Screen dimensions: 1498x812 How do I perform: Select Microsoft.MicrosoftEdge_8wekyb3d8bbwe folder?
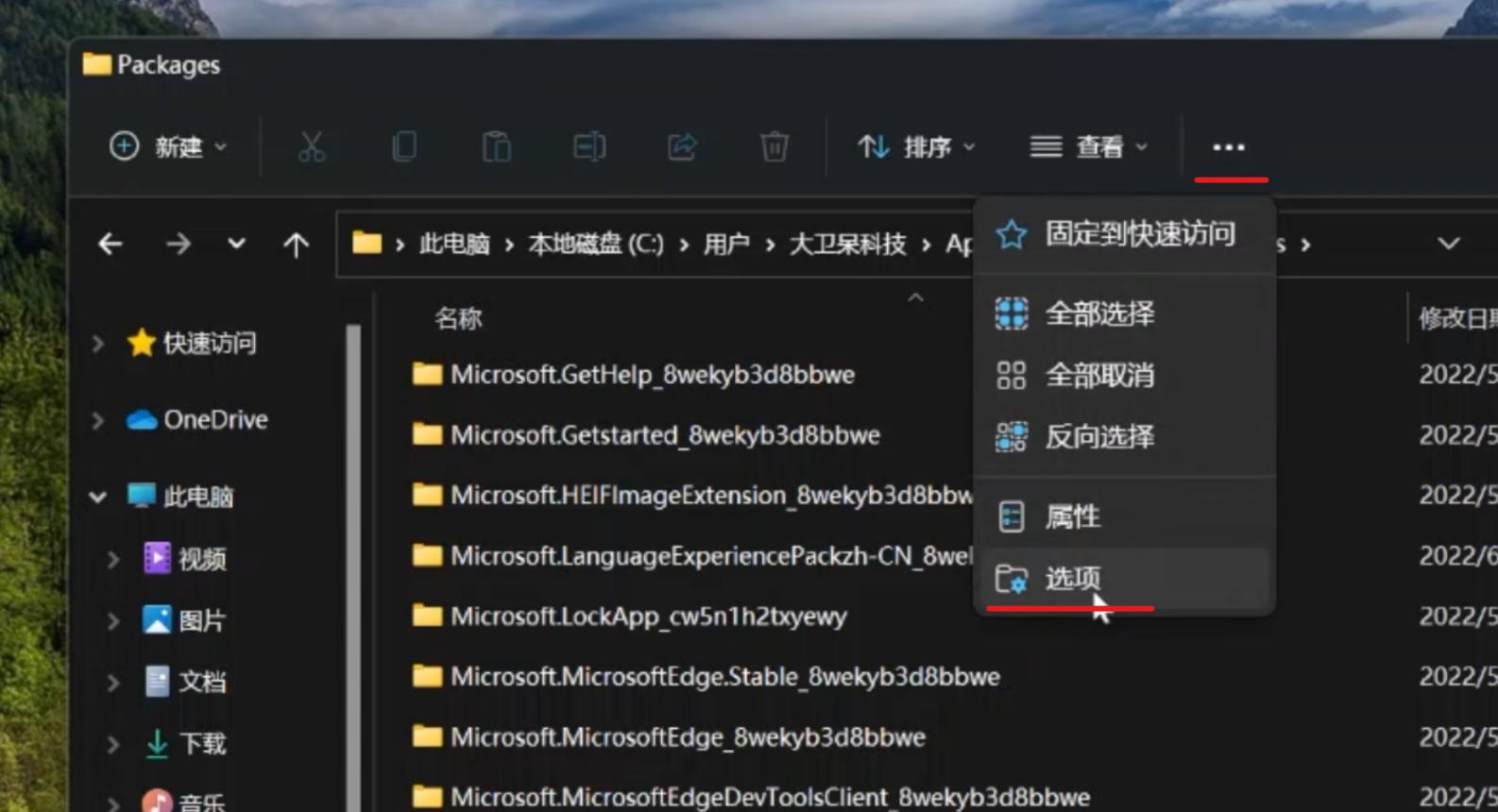669,737
